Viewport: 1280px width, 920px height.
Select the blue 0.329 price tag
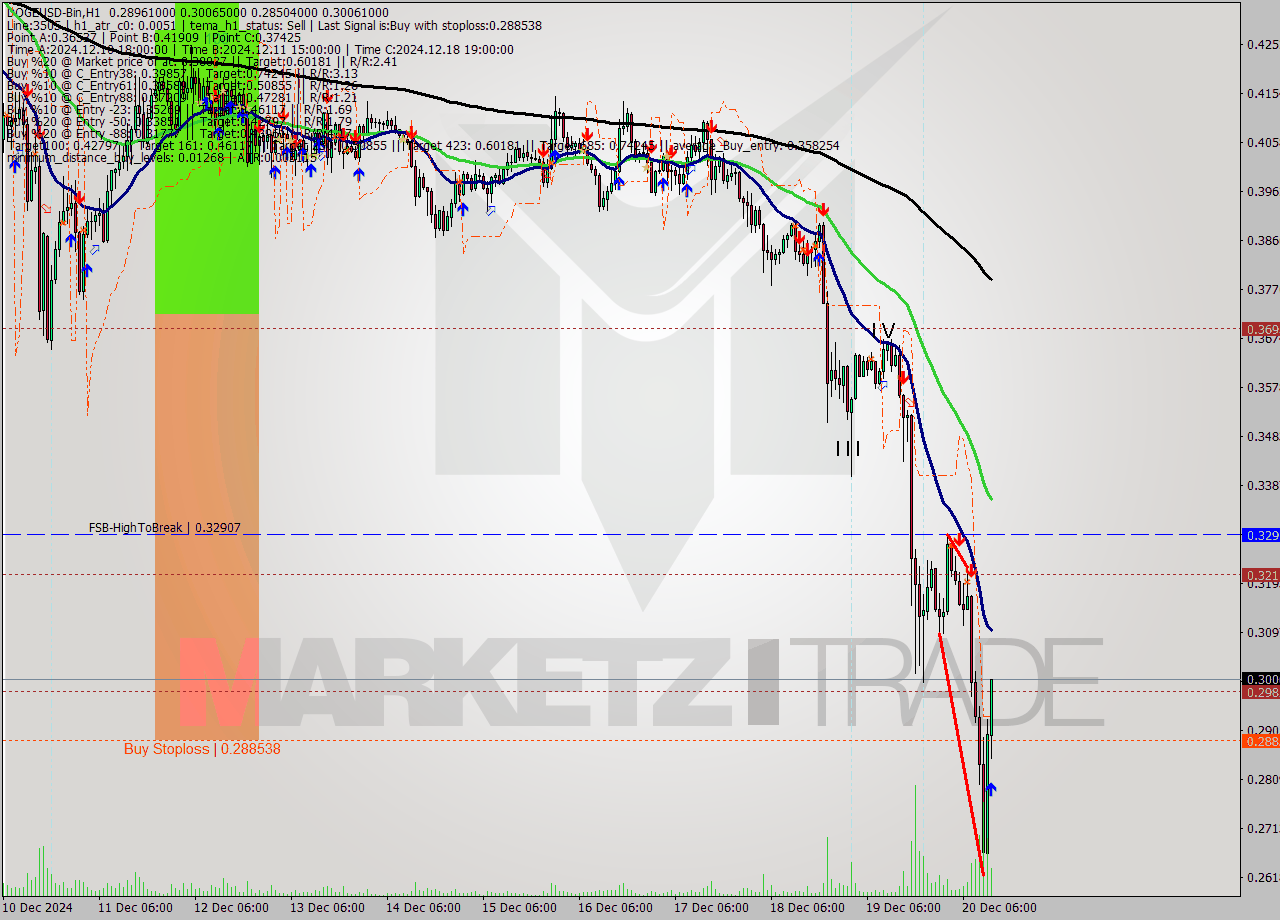tap(1260, 535)
